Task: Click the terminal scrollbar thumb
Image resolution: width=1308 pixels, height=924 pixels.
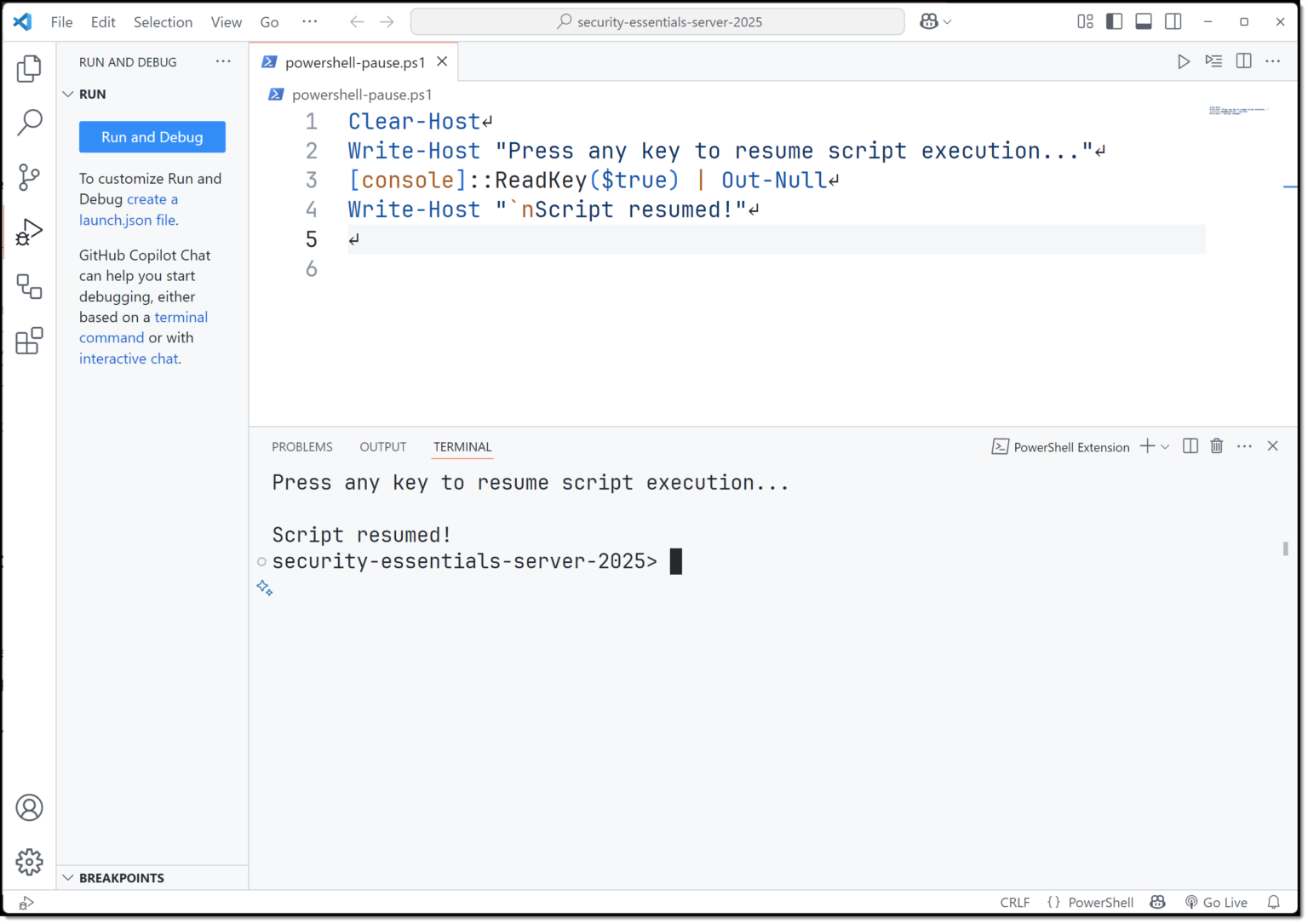Action: 1285,548
